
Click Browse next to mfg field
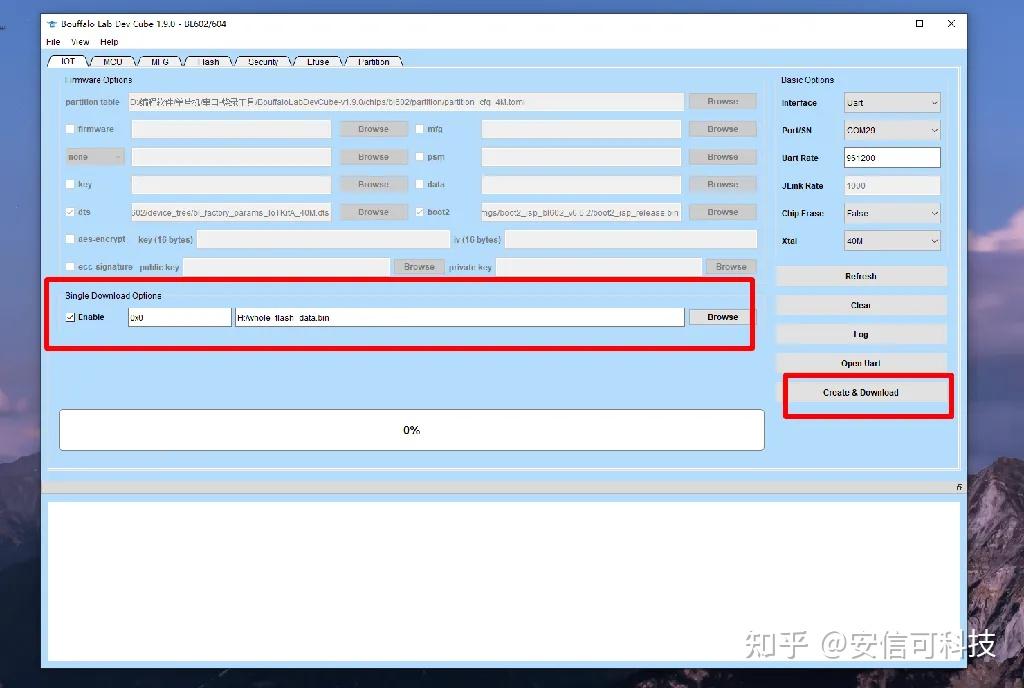722,129
